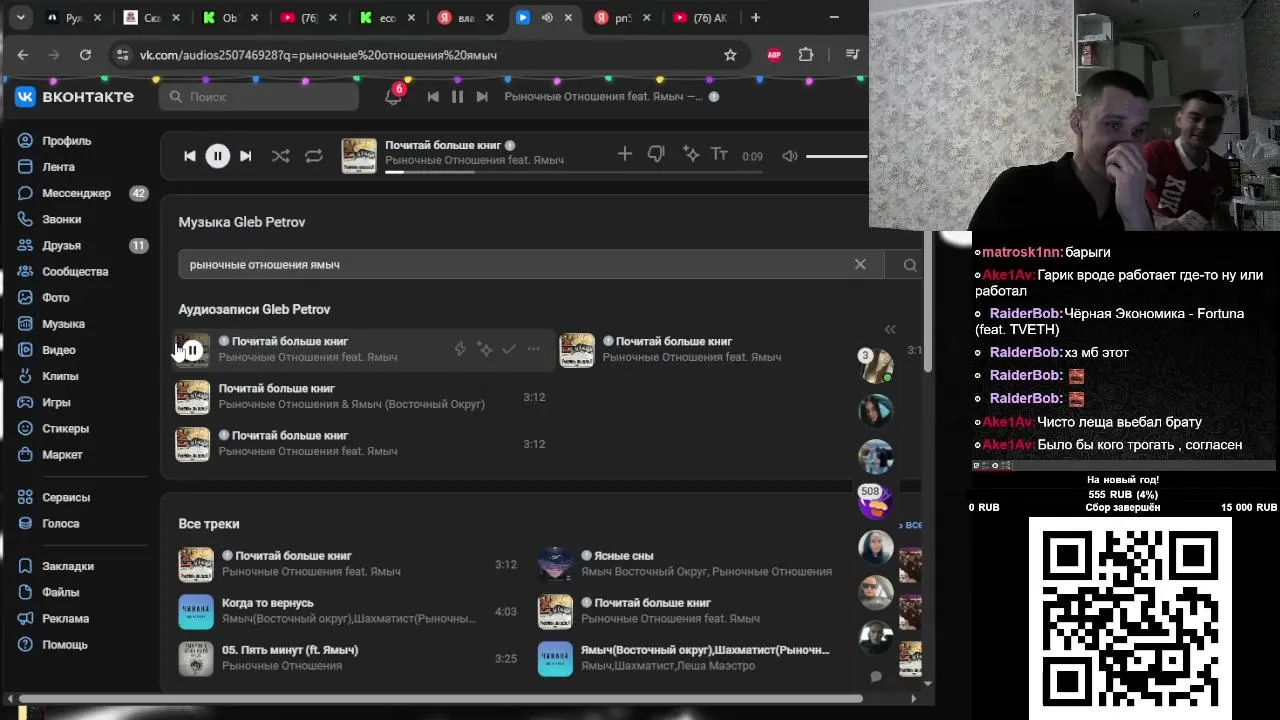Open Помощь in the sidebar

point(64,644)
